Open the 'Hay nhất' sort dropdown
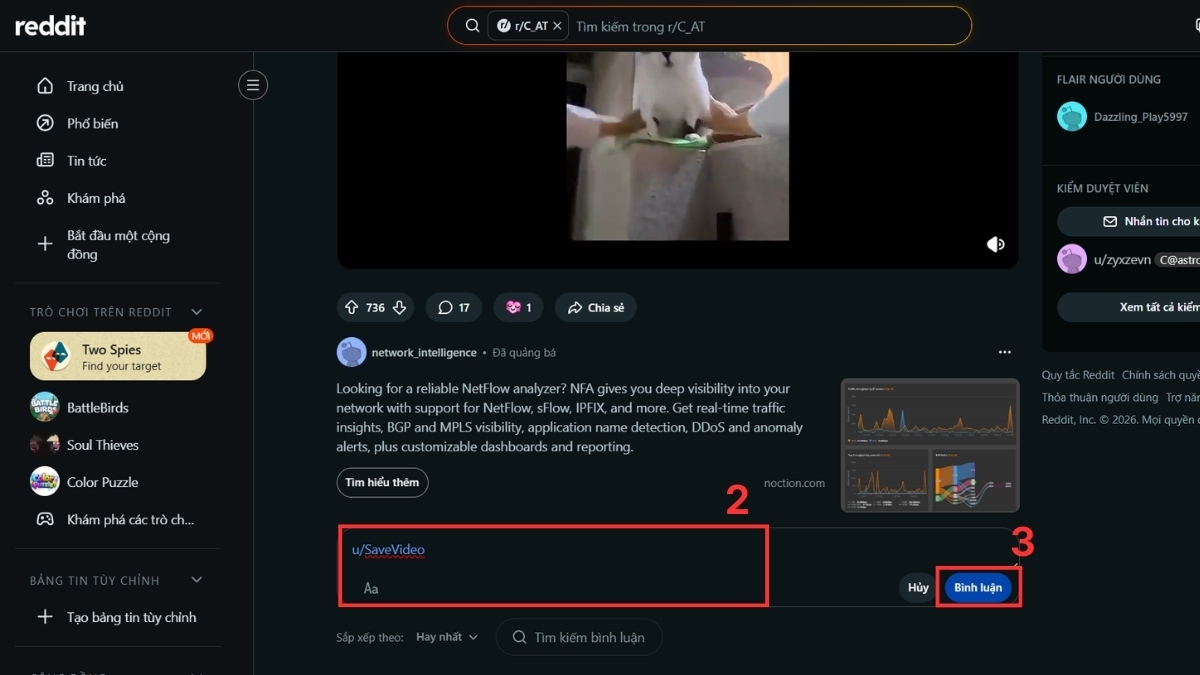The image size is (1200, 675). (x=446, y=637)
